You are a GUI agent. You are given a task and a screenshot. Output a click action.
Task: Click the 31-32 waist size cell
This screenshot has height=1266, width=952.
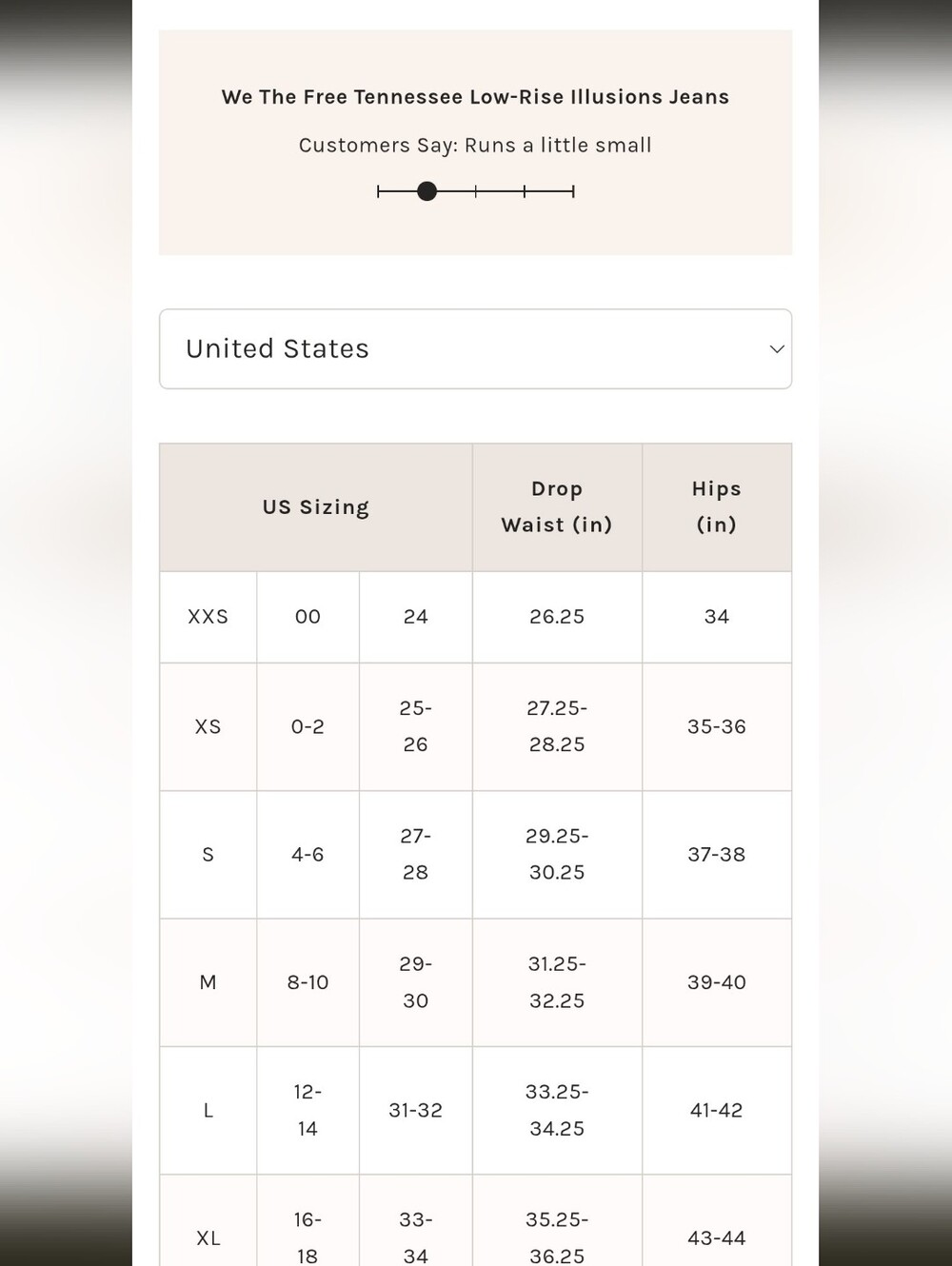tap(416, 1111)
